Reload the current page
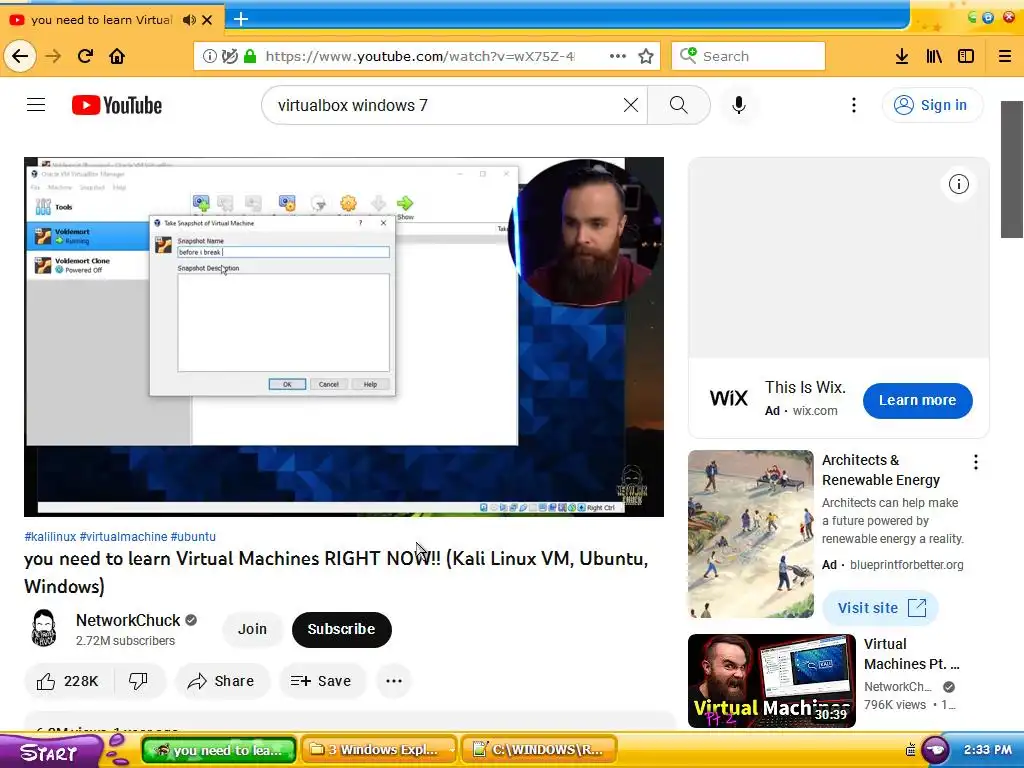The width and height of the screenshot is (1024, 768). point(86,56)
